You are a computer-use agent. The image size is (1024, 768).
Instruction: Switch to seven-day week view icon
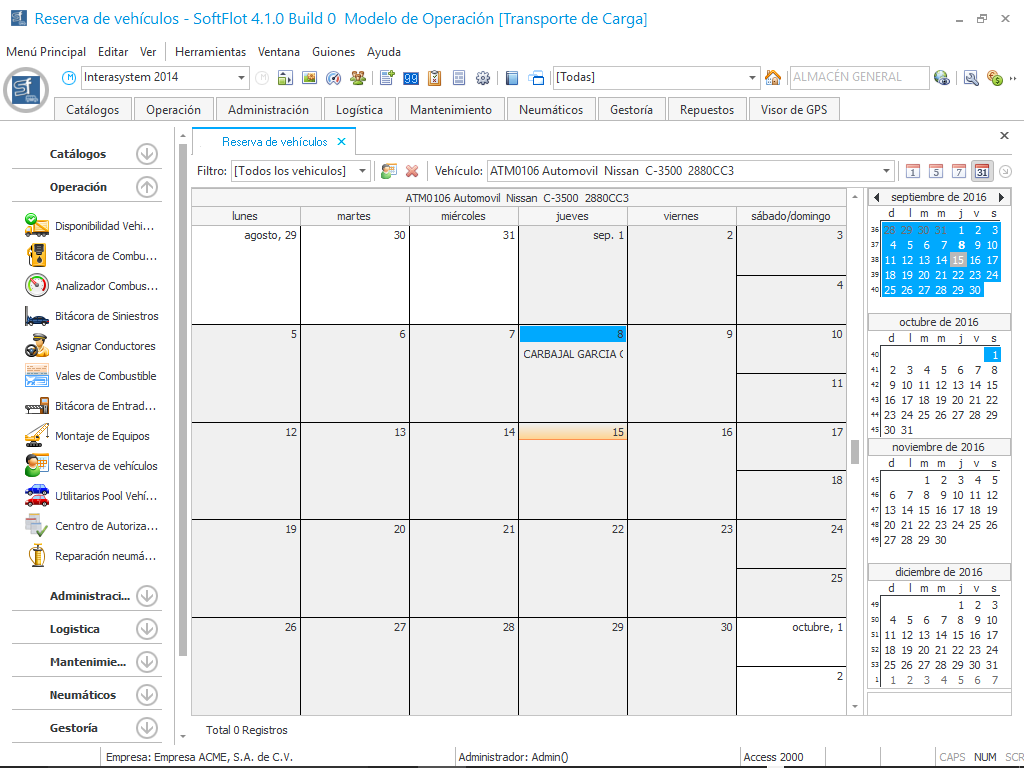[958, 171]
